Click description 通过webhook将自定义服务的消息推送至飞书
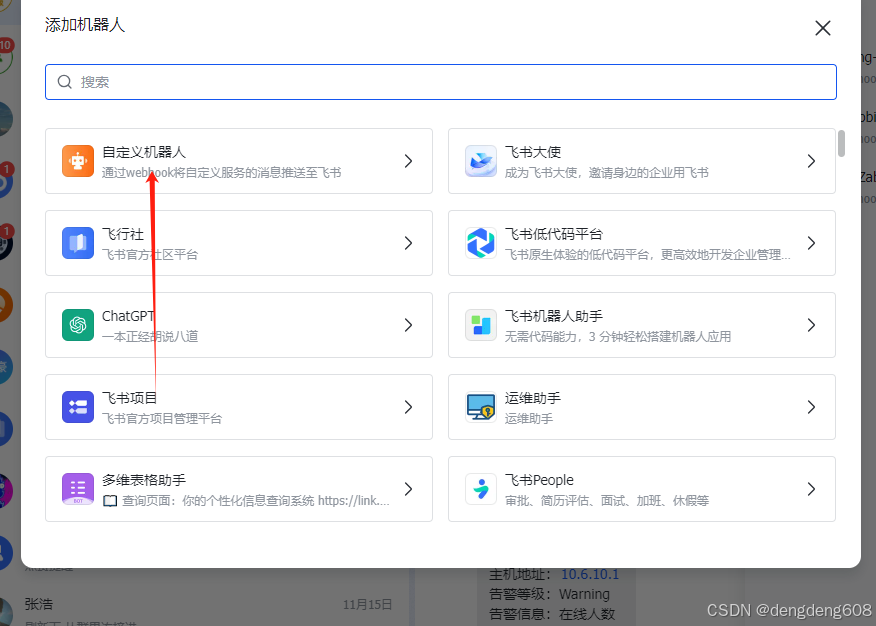The height and width of the screenshot is (626, 876). click(x=222, y=173)
